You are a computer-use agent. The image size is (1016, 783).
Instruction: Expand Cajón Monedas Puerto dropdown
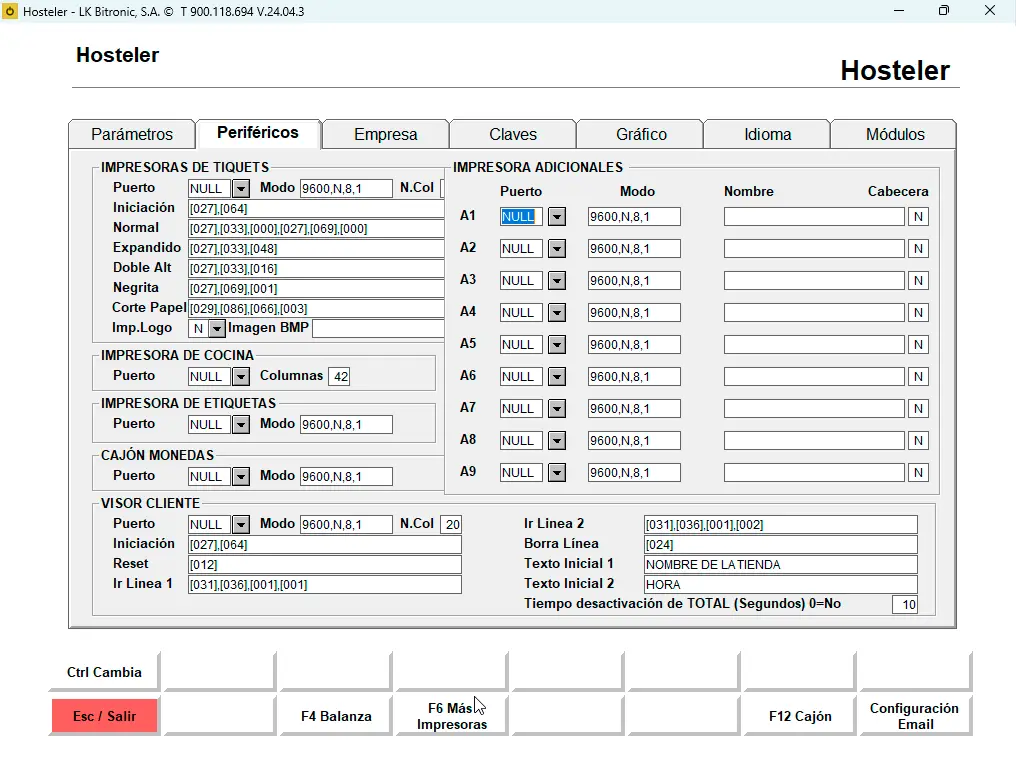(241, 476)
